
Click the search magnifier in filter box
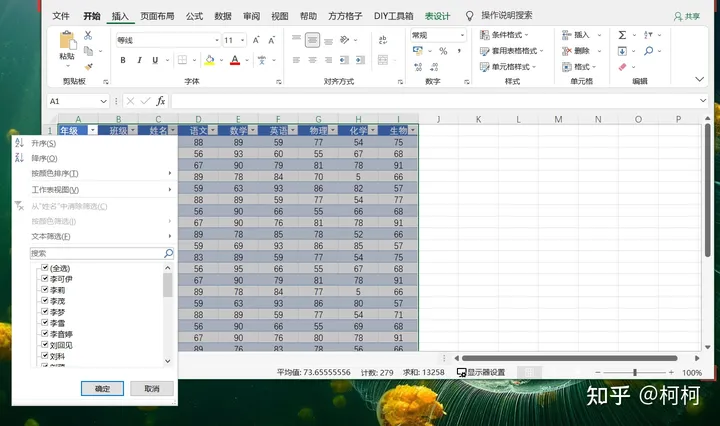pyautogui.click(x=169, y=253)
